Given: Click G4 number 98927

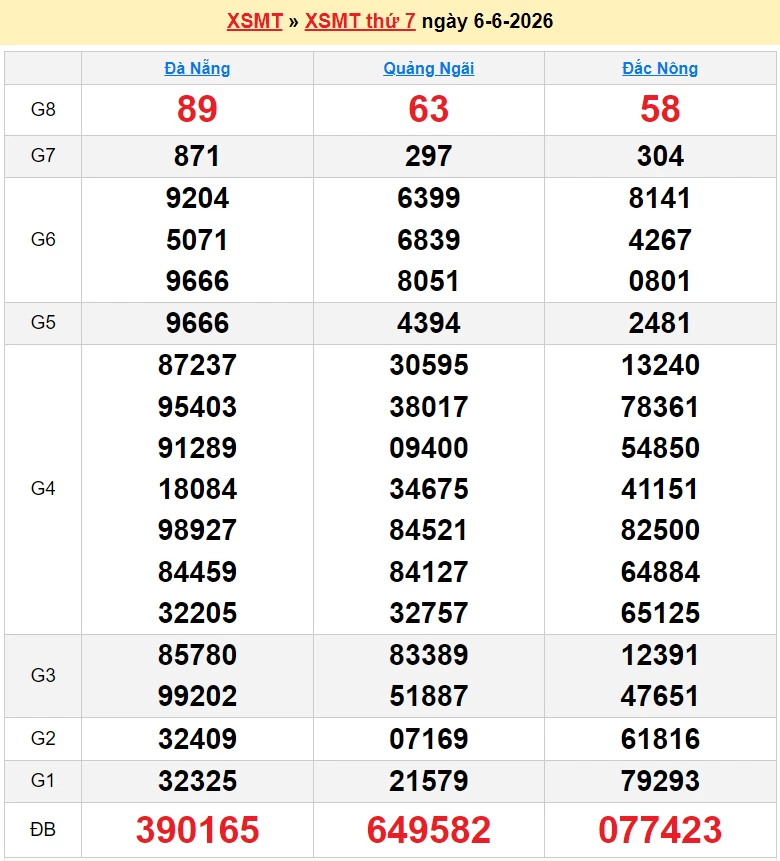Looking at the screenshot, I should click(197, 530).
